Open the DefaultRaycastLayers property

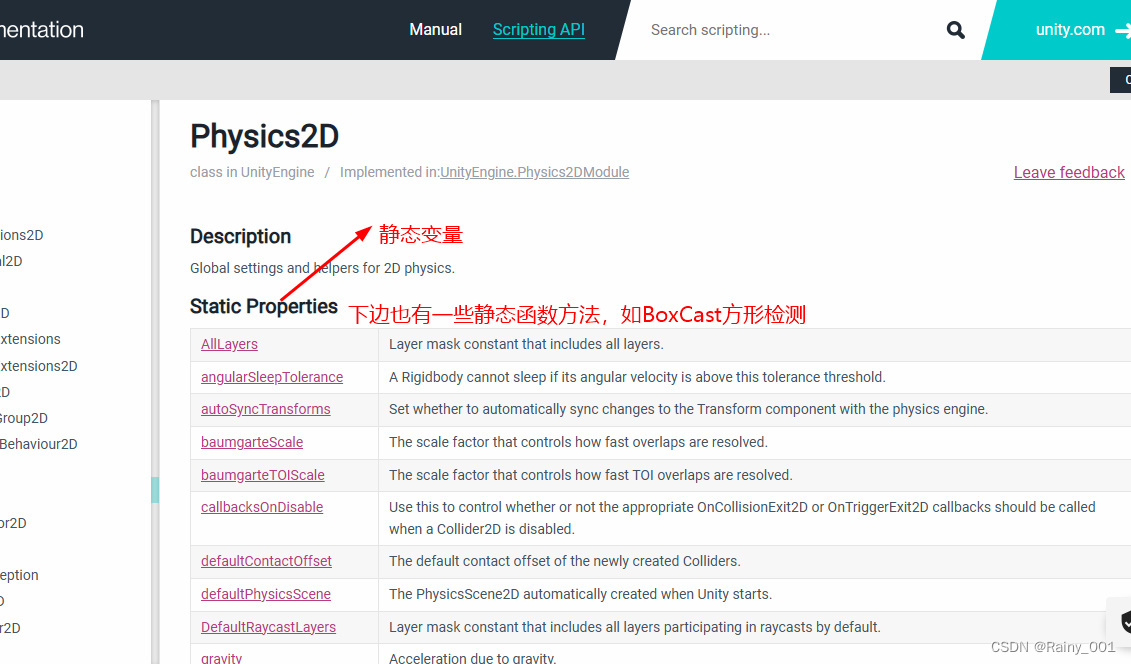(x=268, y=627)
